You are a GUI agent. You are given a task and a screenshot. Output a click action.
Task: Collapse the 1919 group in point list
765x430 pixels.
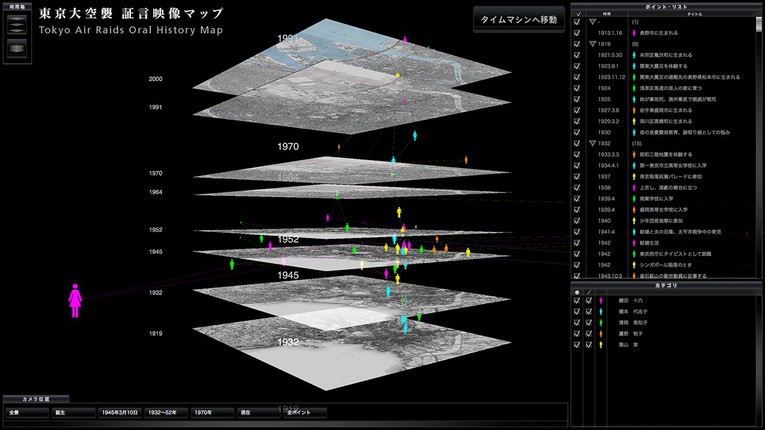593,44
